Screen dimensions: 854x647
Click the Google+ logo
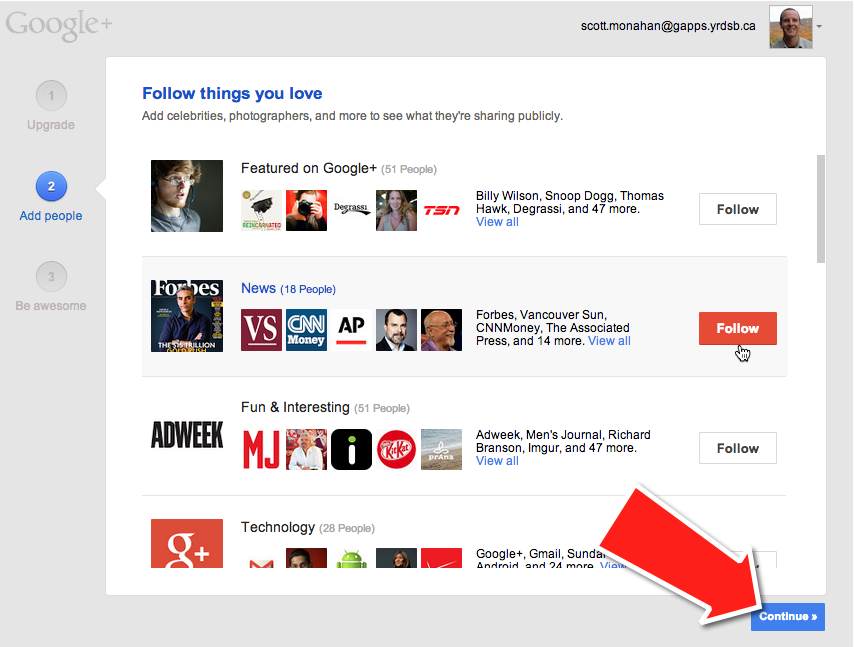[x=59, y=25]
